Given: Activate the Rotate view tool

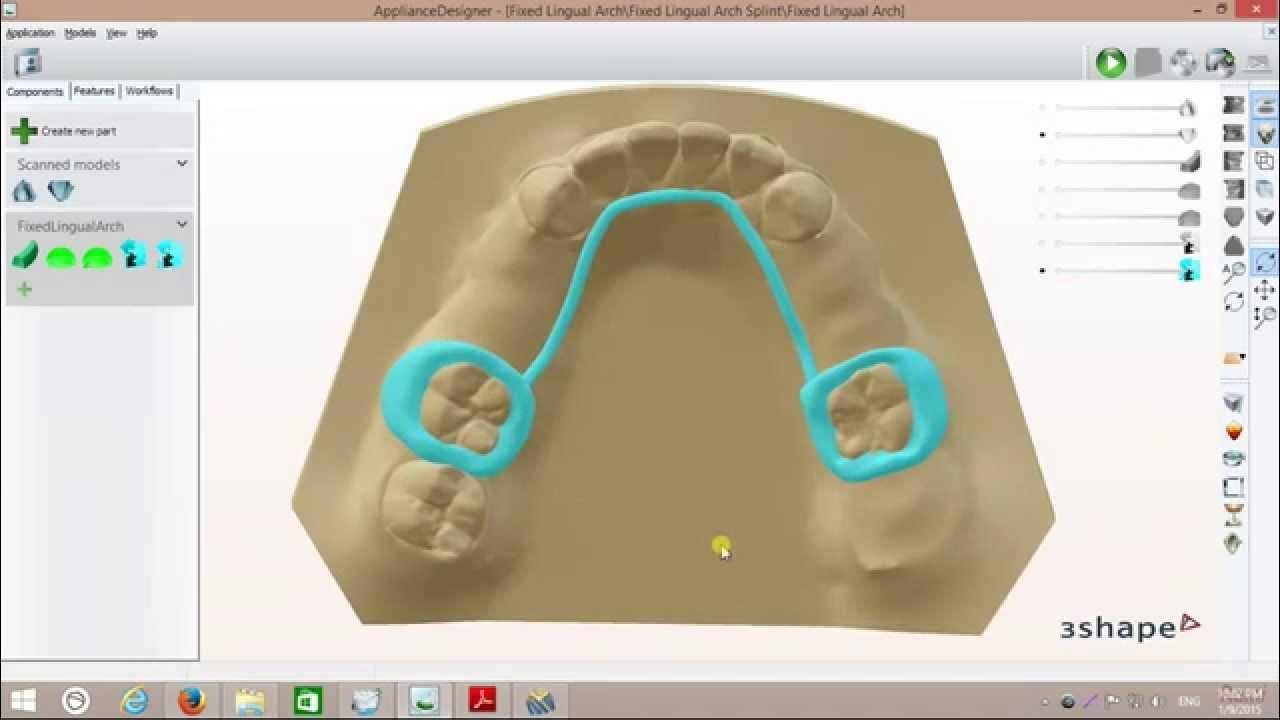Looking at the screenshot, I should (1264, 263).
